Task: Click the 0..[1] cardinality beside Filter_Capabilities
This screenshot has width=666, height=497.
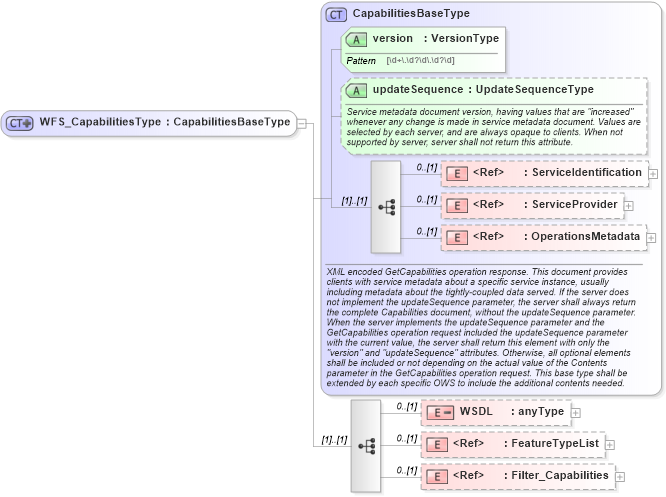Action: 407,471
